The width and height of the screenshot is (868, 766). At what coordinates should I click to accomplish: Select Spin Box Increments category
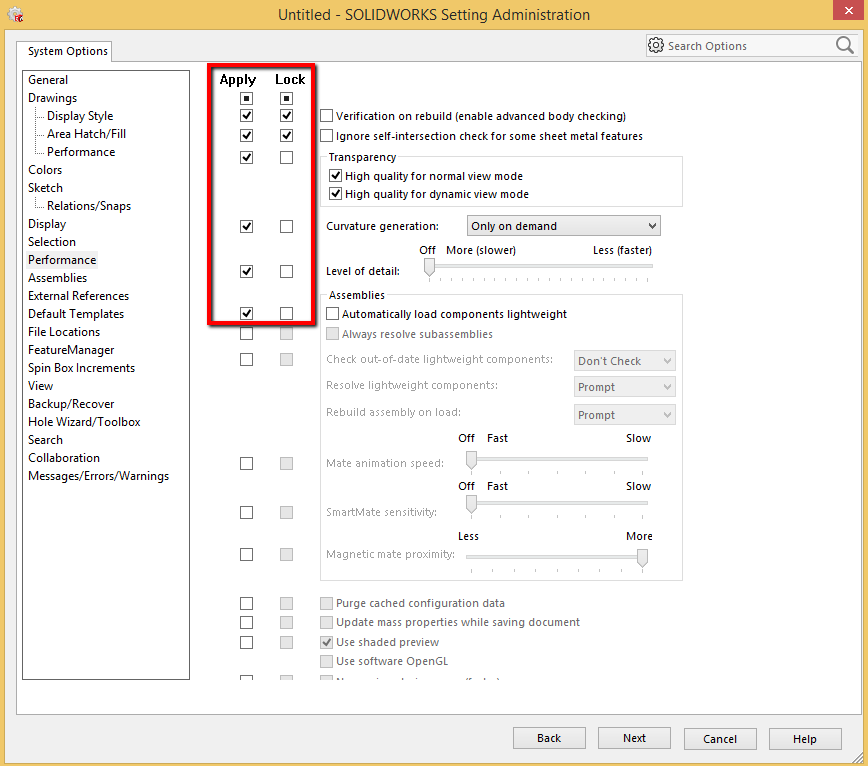tap(81, 368)
